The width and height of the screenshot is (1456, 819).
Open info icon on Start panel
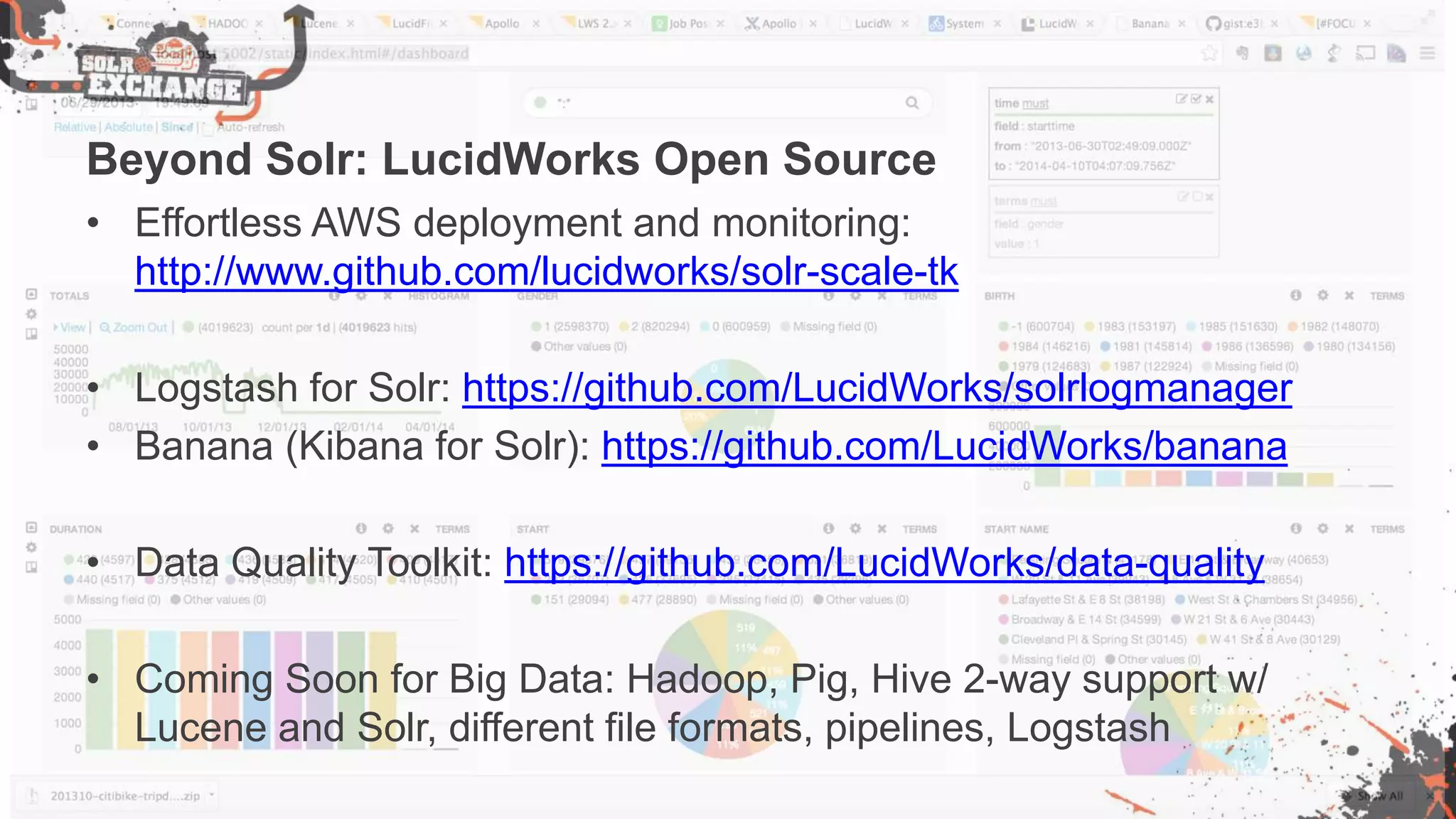tap(829, 528)
